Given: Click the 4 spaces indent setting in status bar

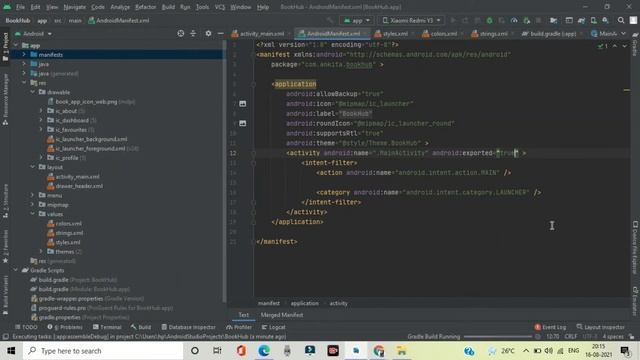Looking at the screenshot, I should [613, 337].
